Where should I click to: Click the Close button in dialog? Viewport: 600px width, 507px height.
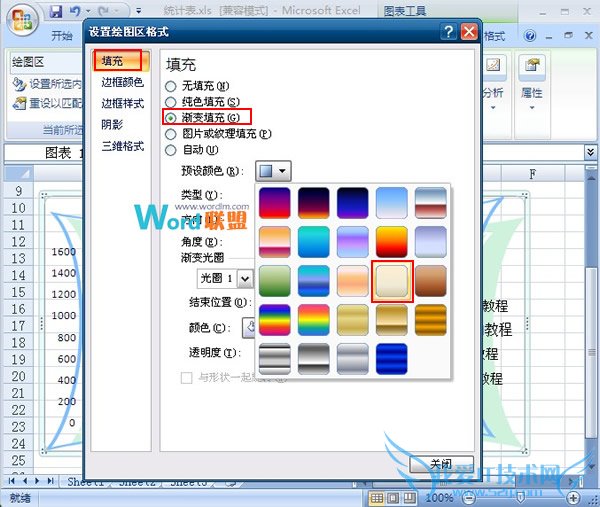(x=441, y=464)
